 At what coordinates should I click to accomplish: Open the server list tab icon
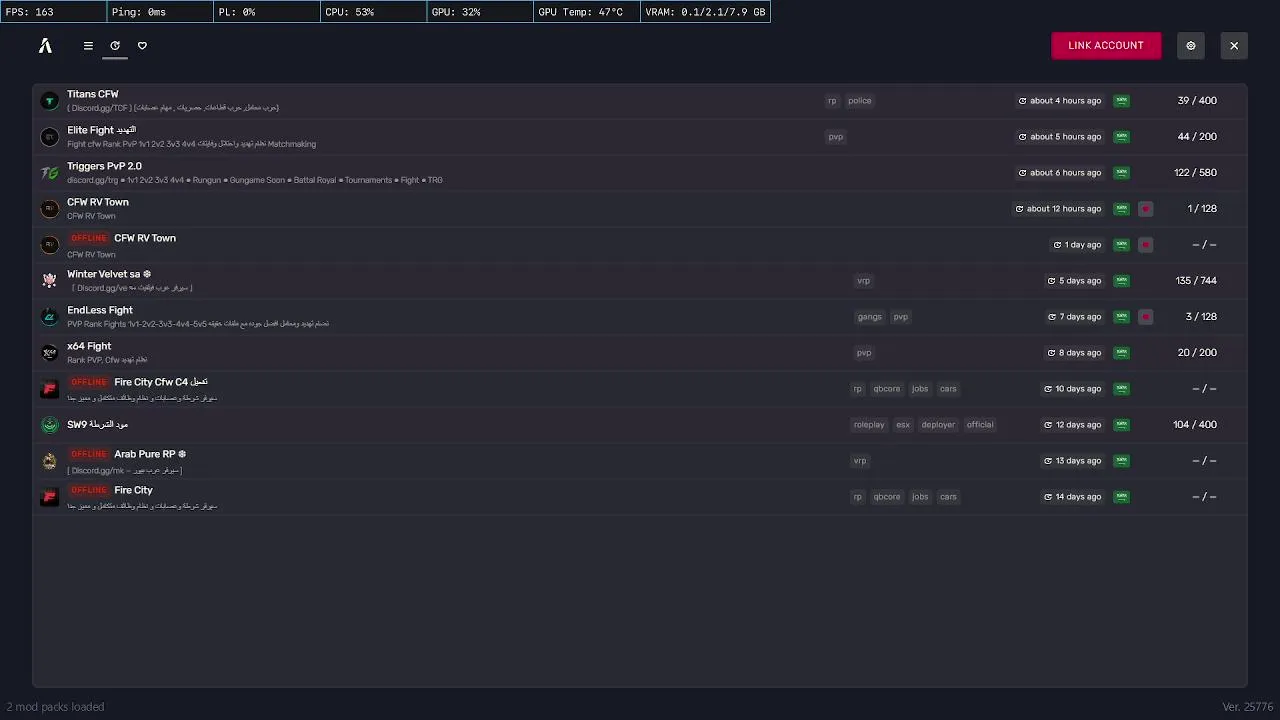[88, 46]
